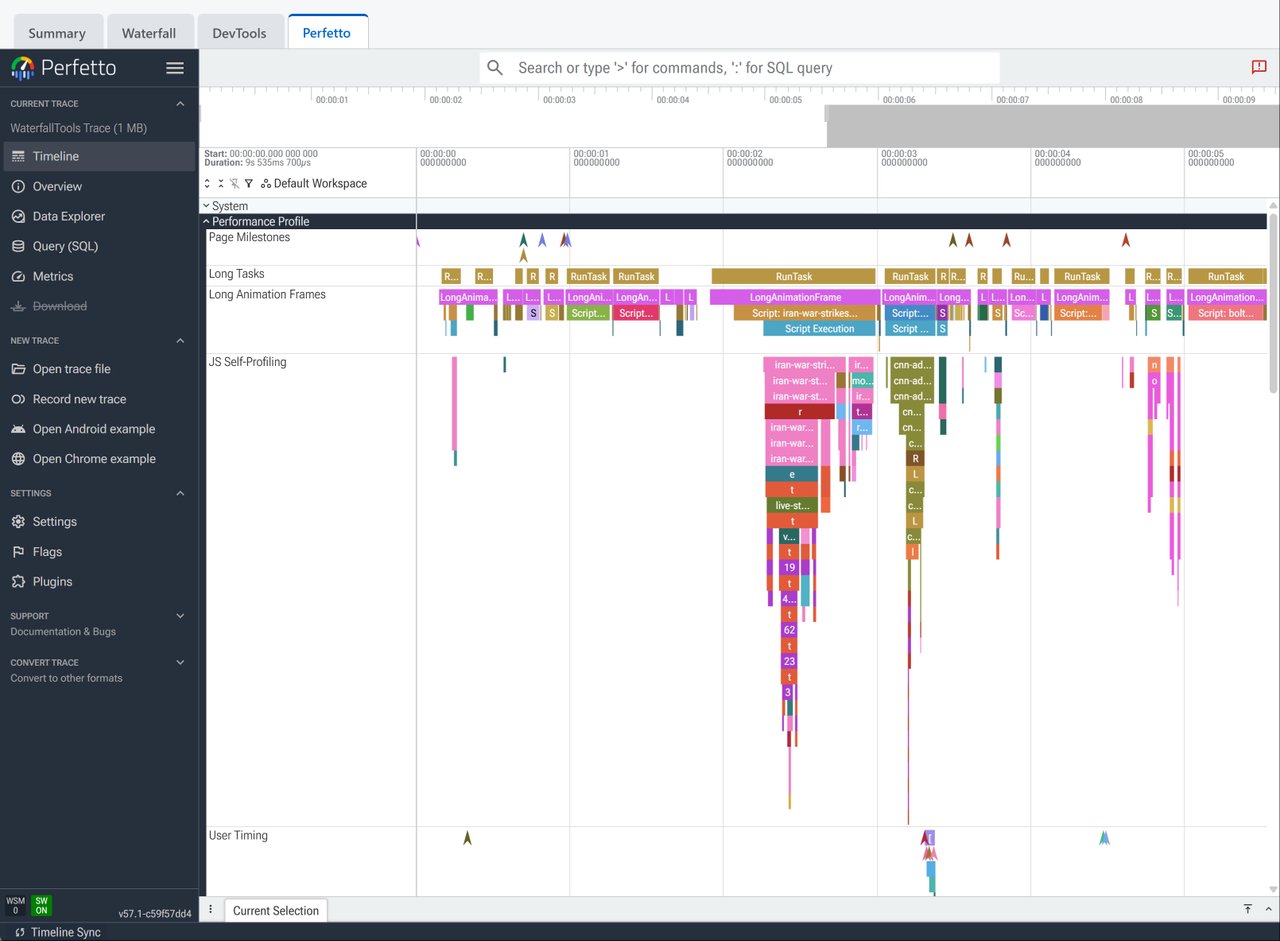Expand the System track group

click(x=226, y=206)
